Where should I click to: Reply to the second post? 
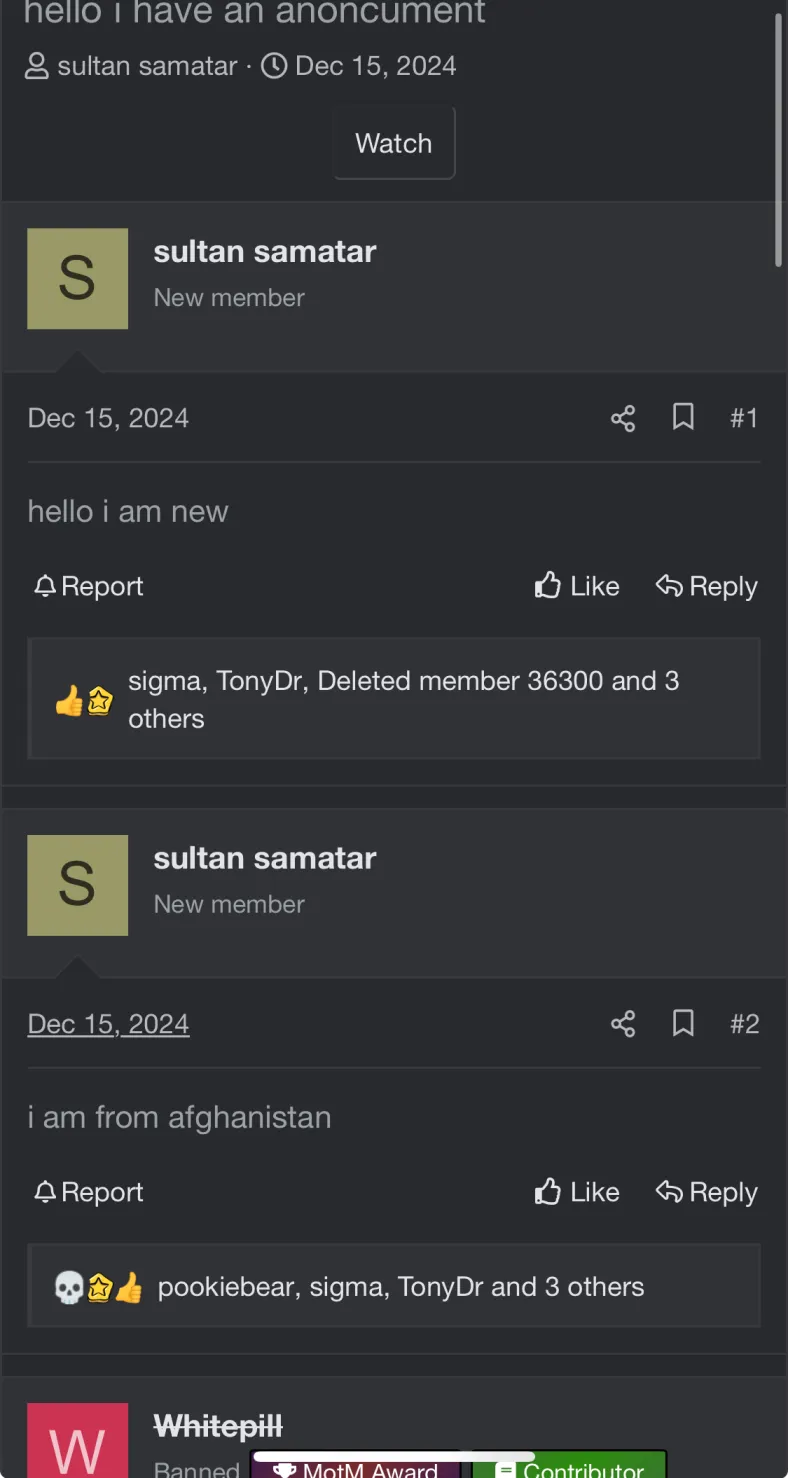click(706, 1192)
